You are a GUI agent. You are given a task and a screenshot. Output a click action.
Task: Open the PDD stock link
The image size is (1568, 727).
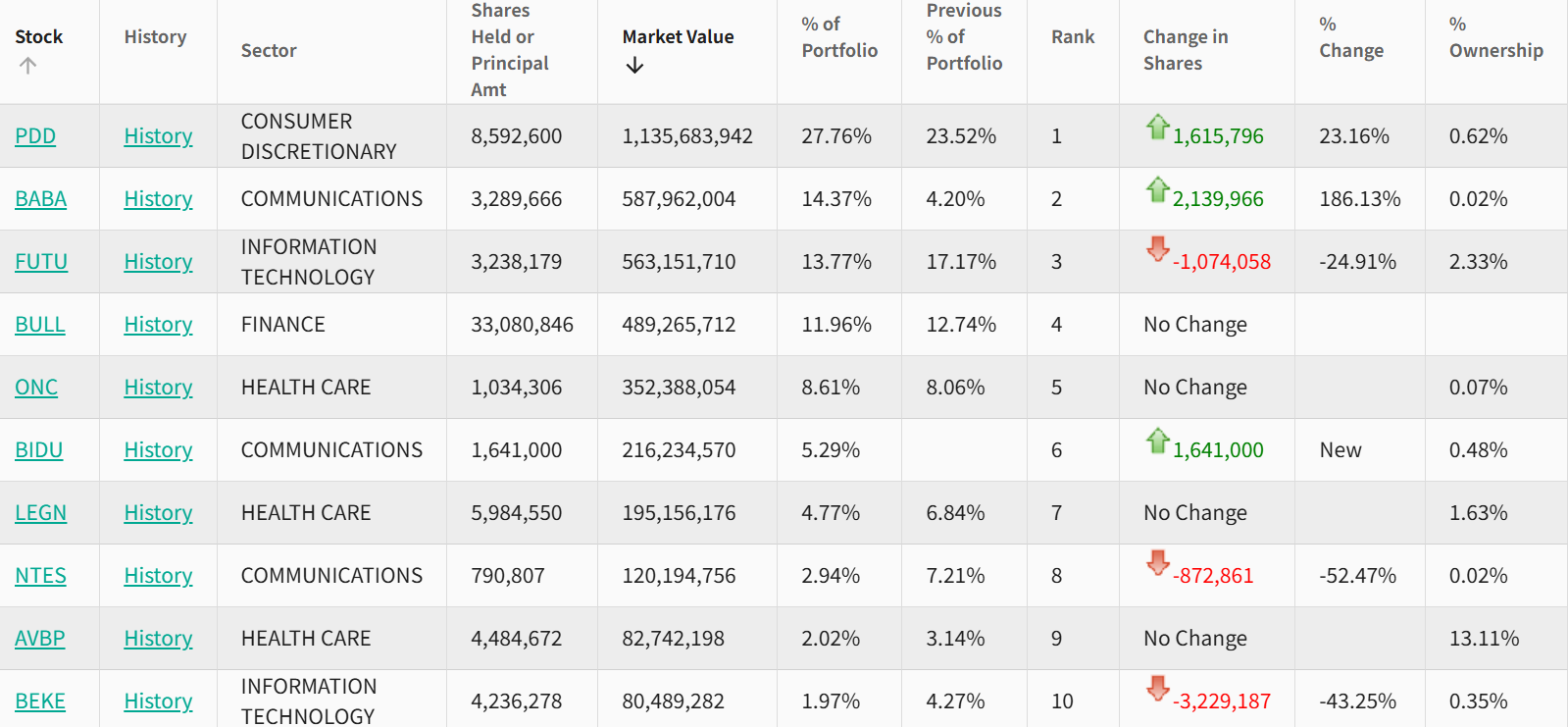point(35,136)
